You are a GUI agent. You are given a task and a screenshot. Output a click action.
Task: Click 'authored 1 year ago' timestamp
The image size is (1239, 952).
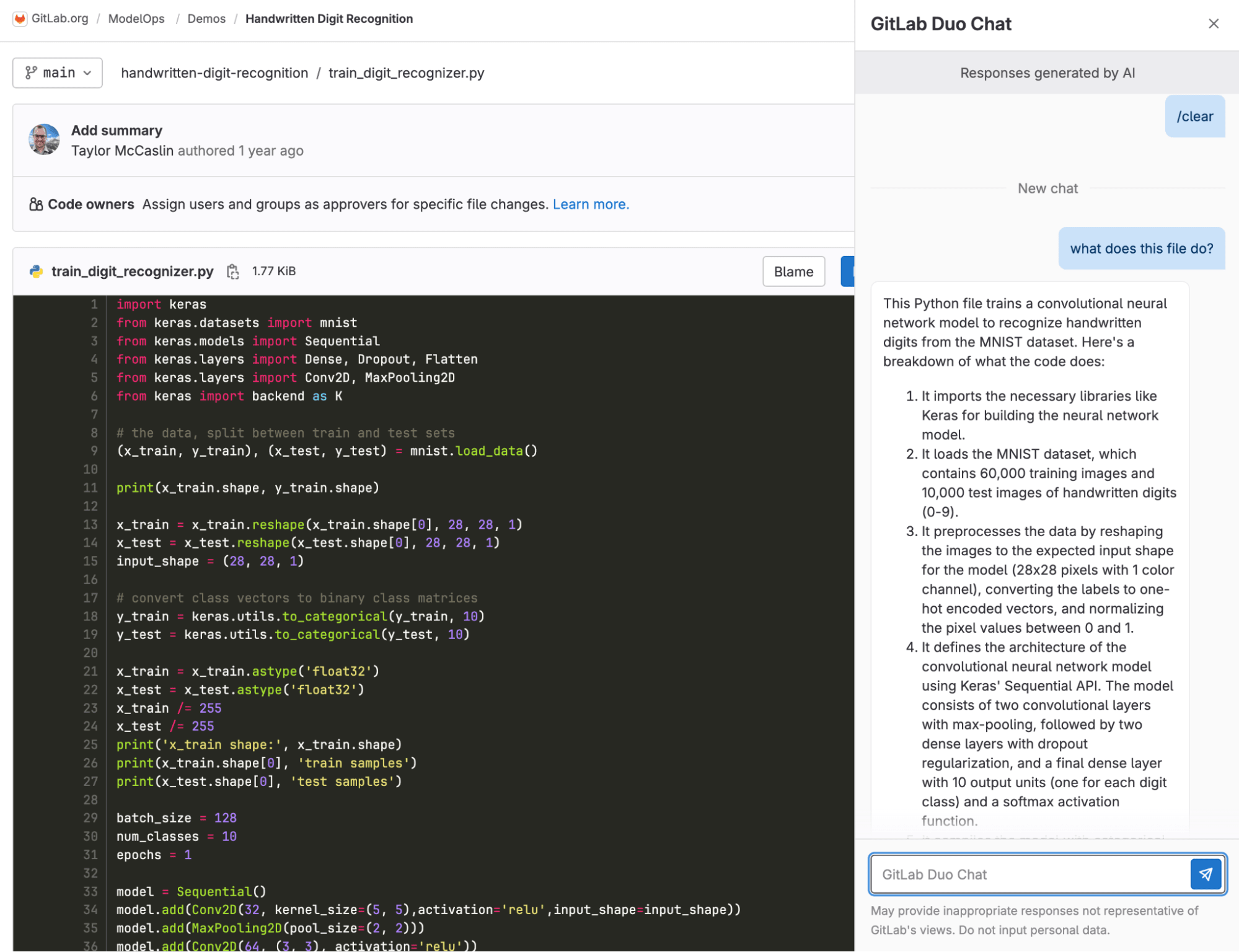[240, 151]
